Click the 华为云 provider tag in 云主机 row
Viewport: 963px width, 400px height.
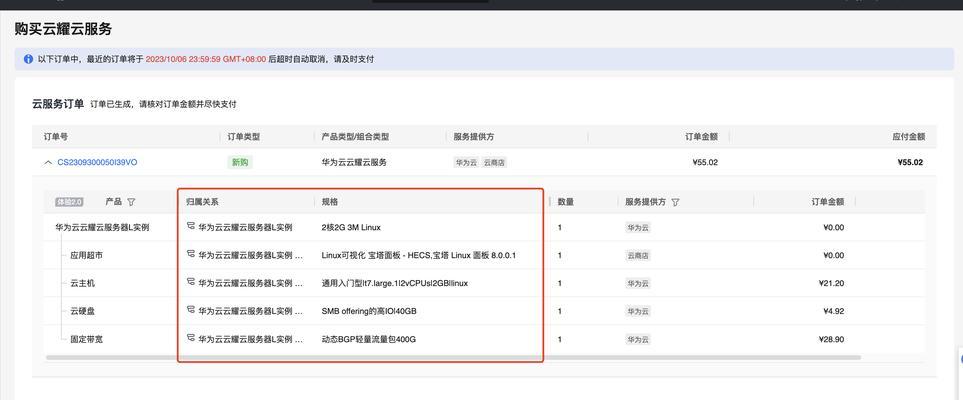coord(638,283)
